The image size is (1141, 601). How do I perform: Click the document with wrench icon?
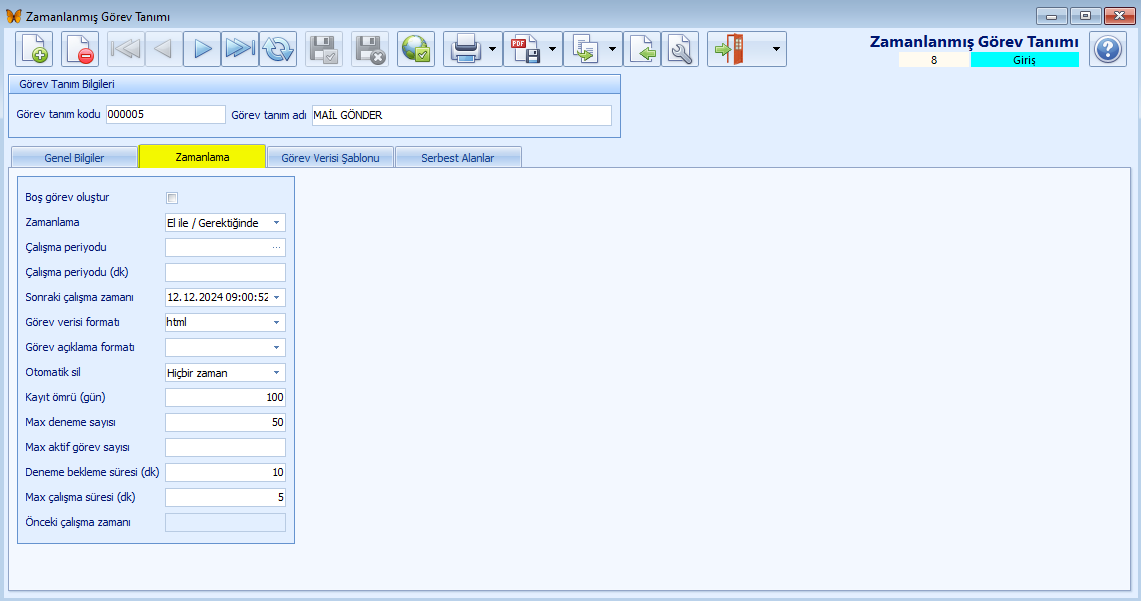click(x=680, y=49)
